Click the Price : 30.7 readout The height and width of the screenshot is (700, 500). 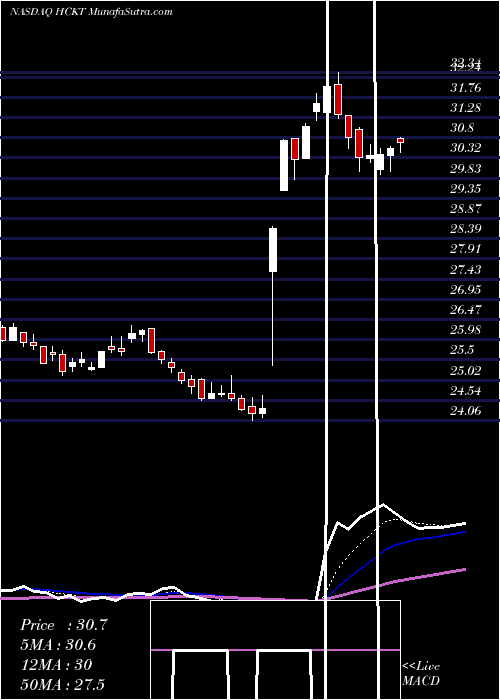tap(64, 625)
